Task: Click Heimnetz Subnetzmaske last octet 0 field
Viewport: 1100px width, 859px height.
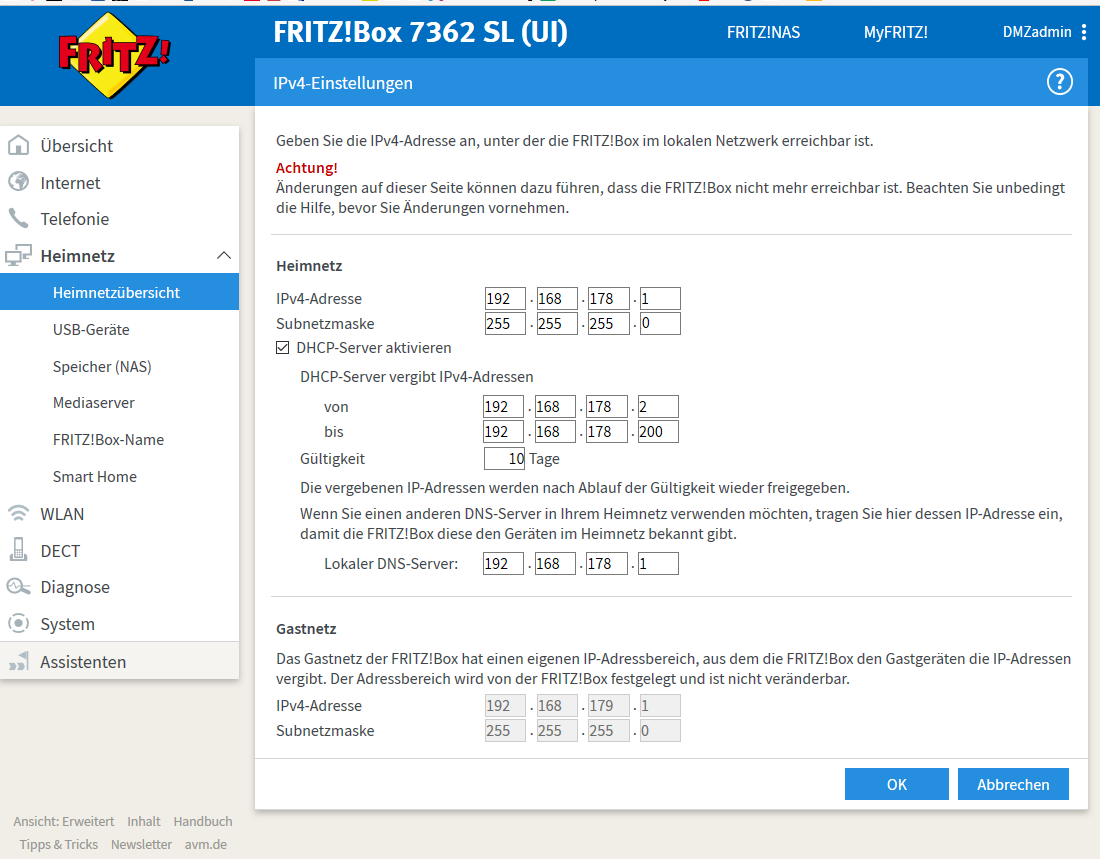Action: (x=659, y=324)
